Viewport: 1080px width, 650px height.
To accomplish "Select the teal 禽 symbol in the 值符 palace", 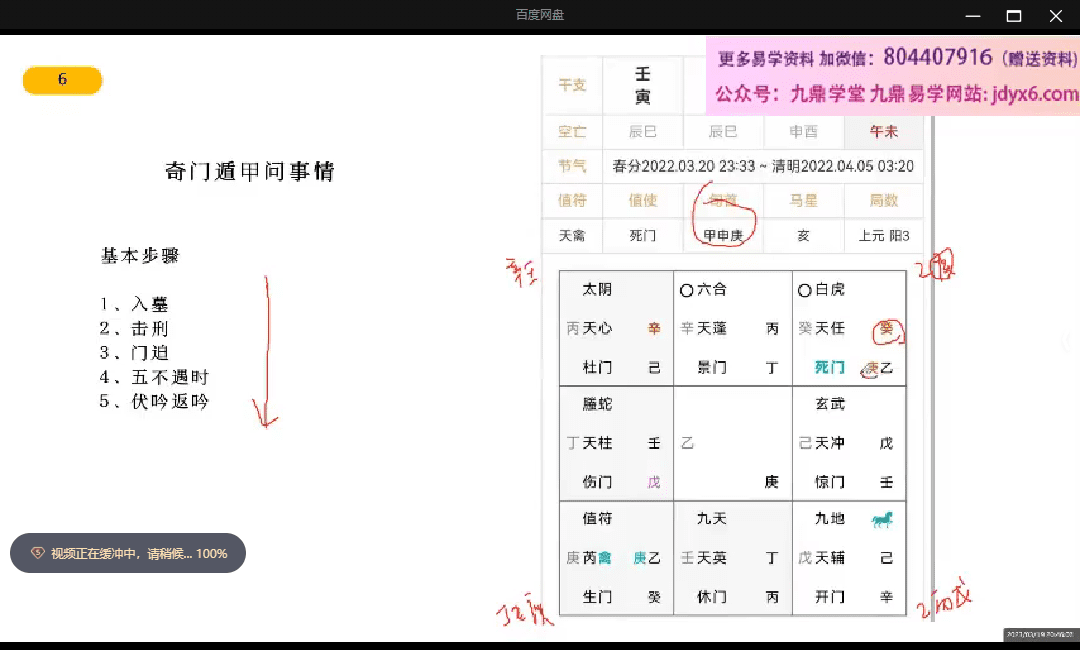I will (x=606, y=558).
